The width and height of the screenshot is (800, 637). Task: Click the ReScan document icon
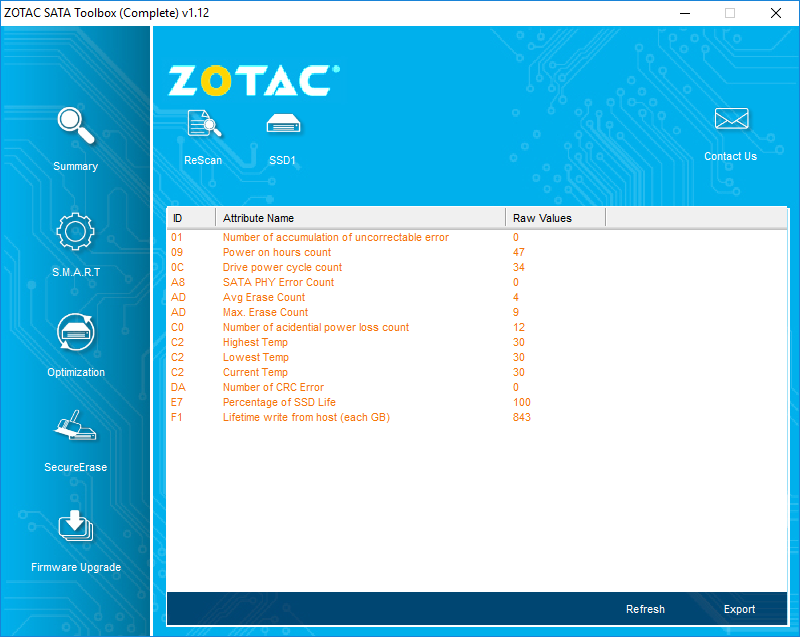click(204, 123)
